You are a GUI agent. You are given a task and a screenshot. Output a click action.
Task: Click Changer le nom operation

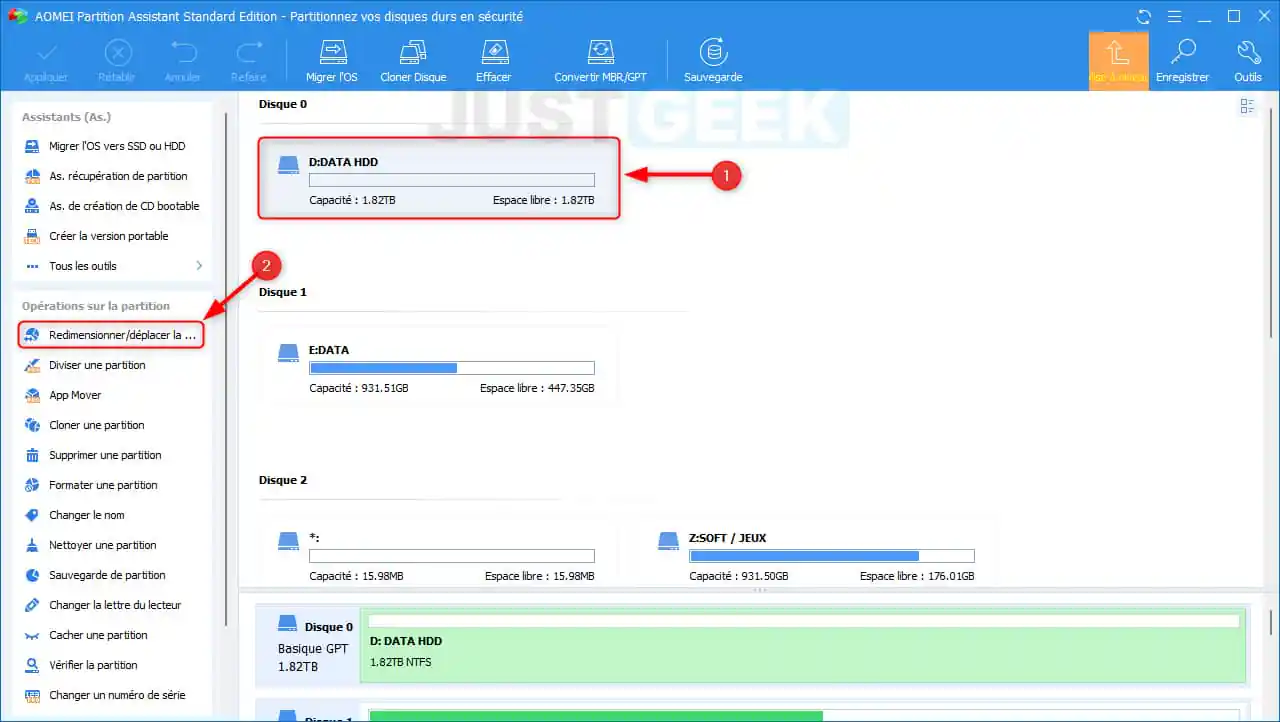(87, 515)
